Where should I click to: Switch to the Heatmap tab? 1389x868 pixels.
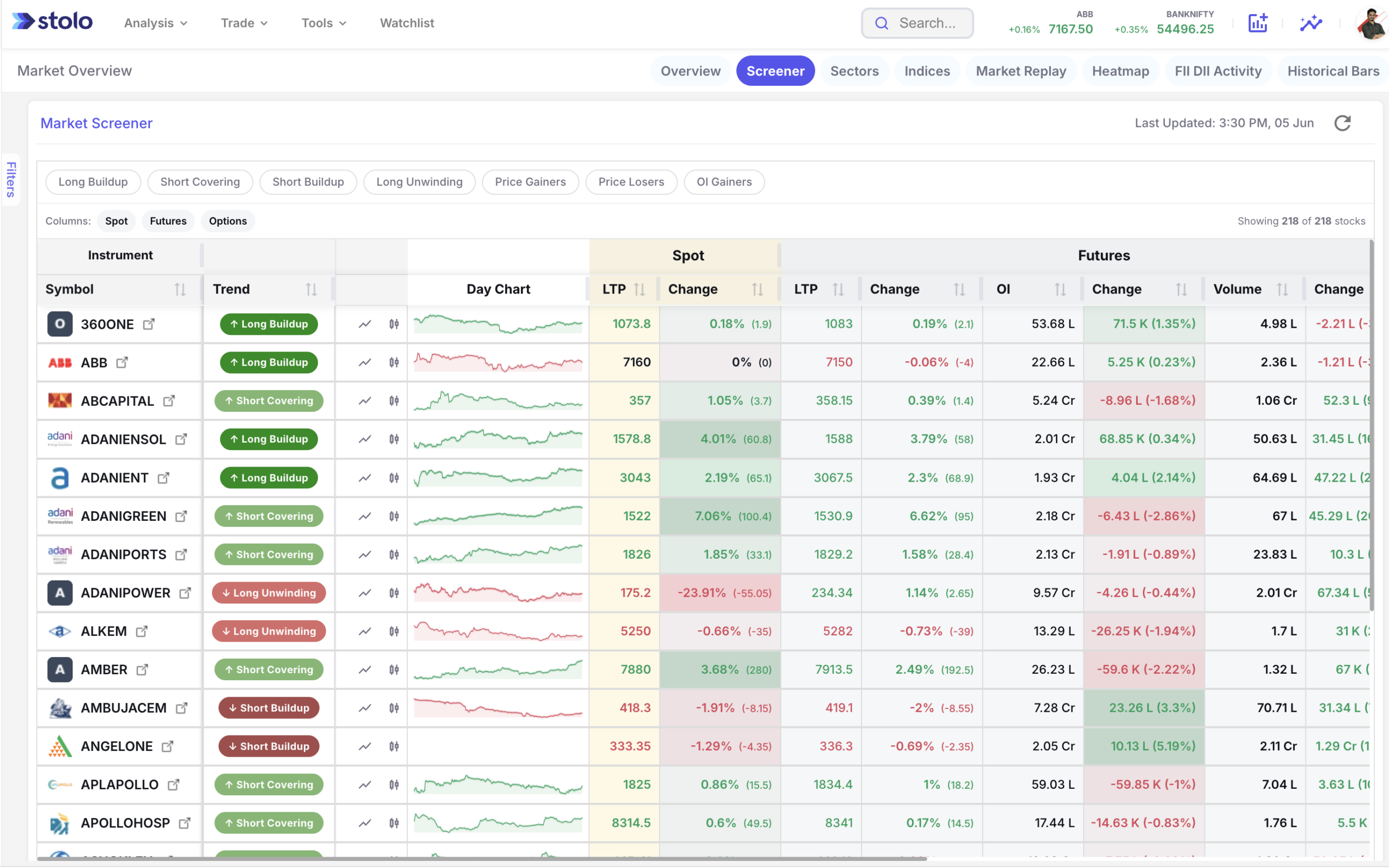click(1120, 71)
